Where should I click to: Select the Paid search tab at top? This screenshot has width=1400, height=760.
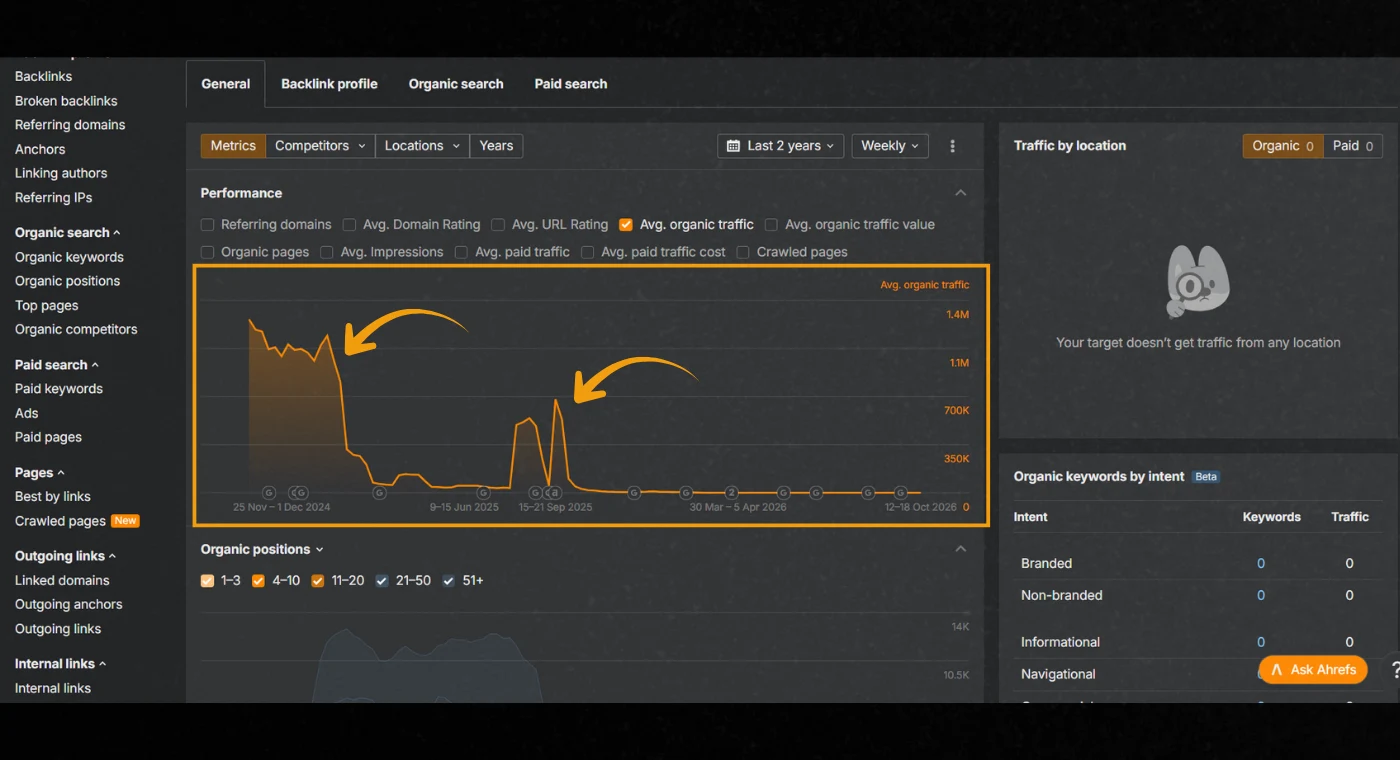tap(571, 84)
